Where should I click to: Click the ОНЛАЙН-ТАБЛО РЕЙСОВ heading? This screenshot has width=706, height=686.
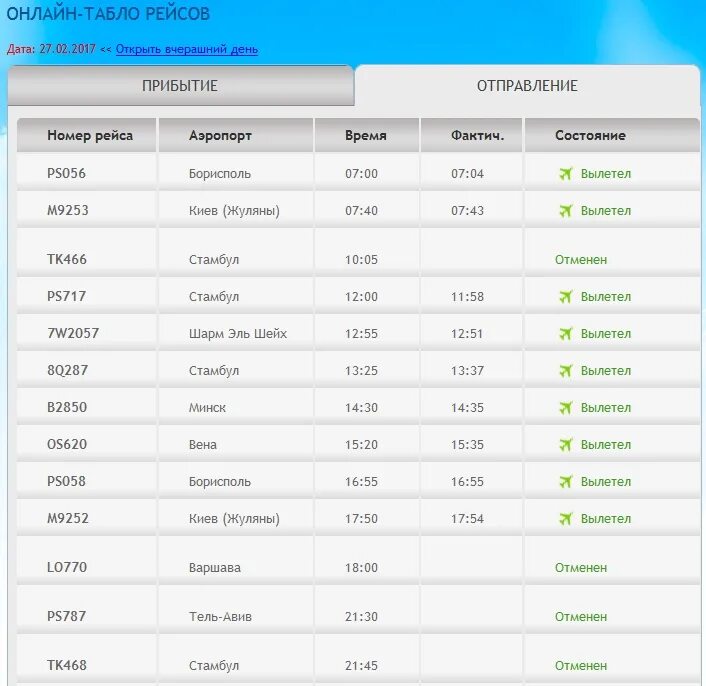pos(108,14)
